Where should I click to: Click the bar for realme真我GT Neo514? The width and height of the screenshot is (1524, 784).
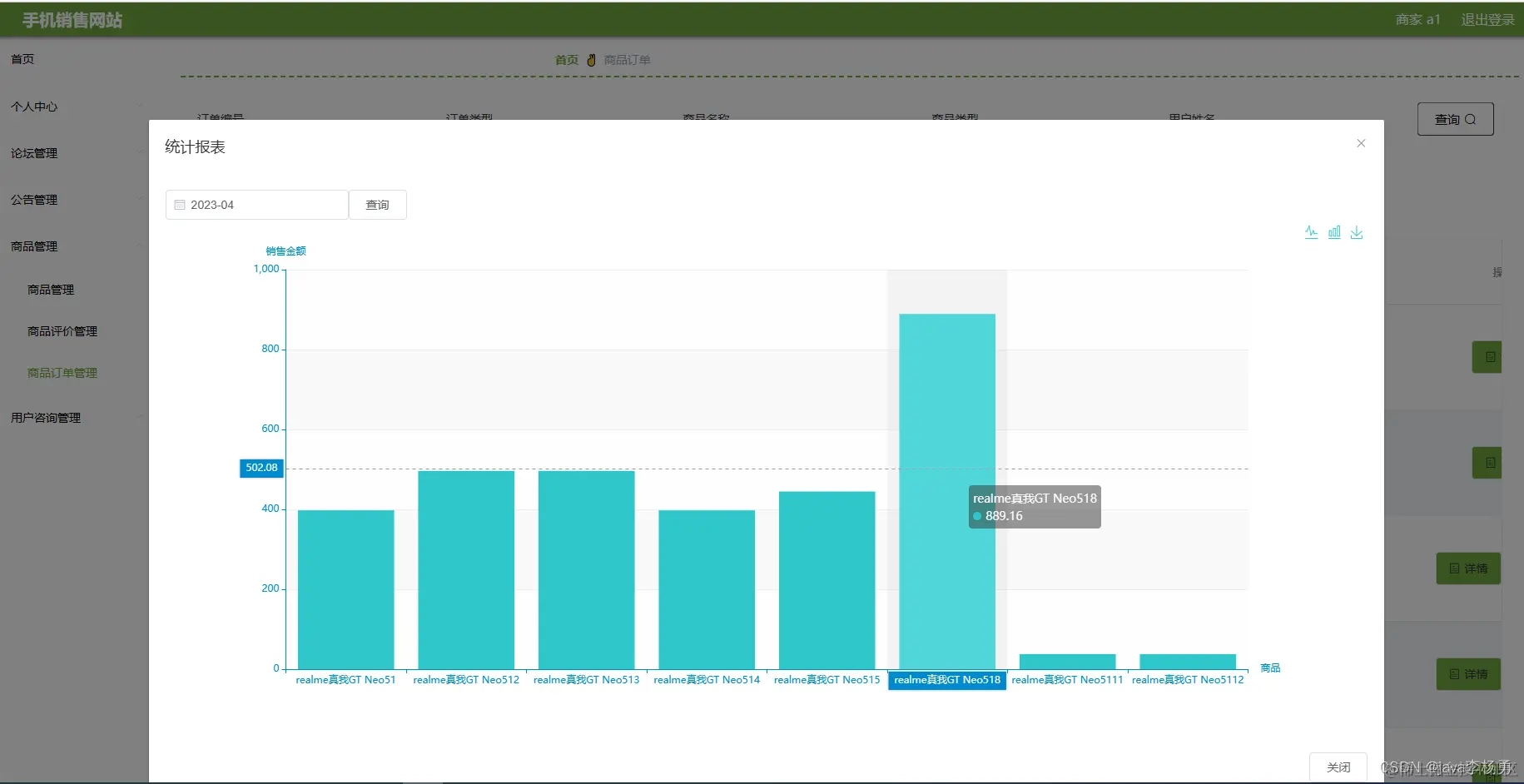point(707,589)
